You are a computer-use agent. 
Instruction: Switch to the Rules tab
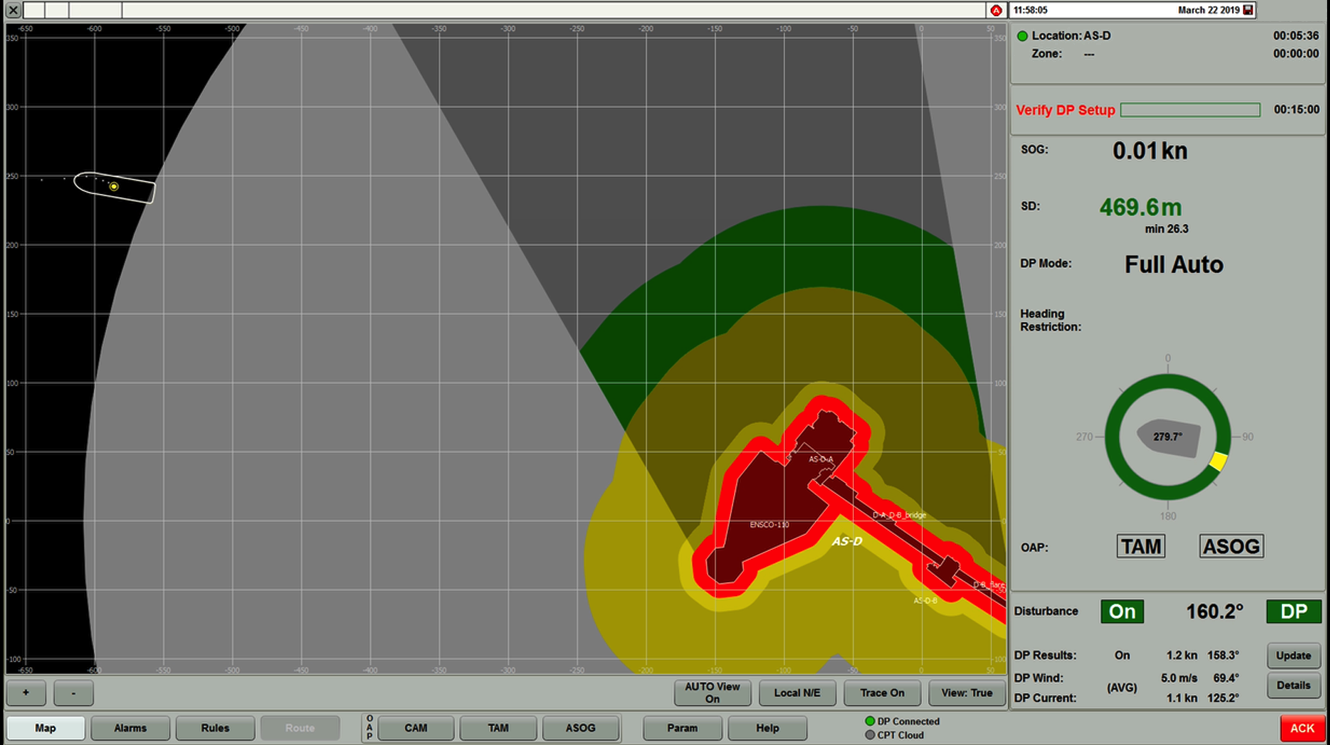pos(215,728)
